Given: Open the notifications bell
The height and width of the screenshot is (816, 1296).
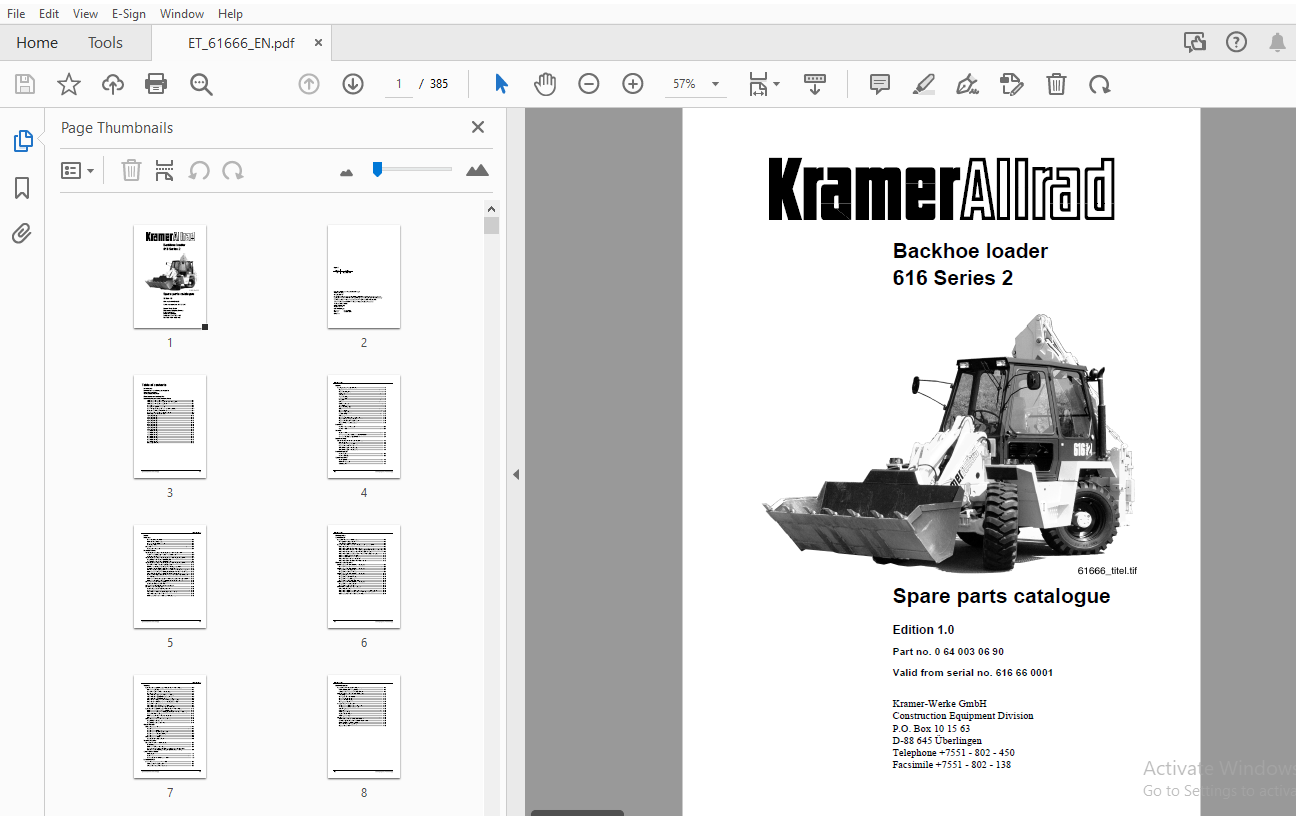Looking at the screenshot, I should click(1277, 42).
